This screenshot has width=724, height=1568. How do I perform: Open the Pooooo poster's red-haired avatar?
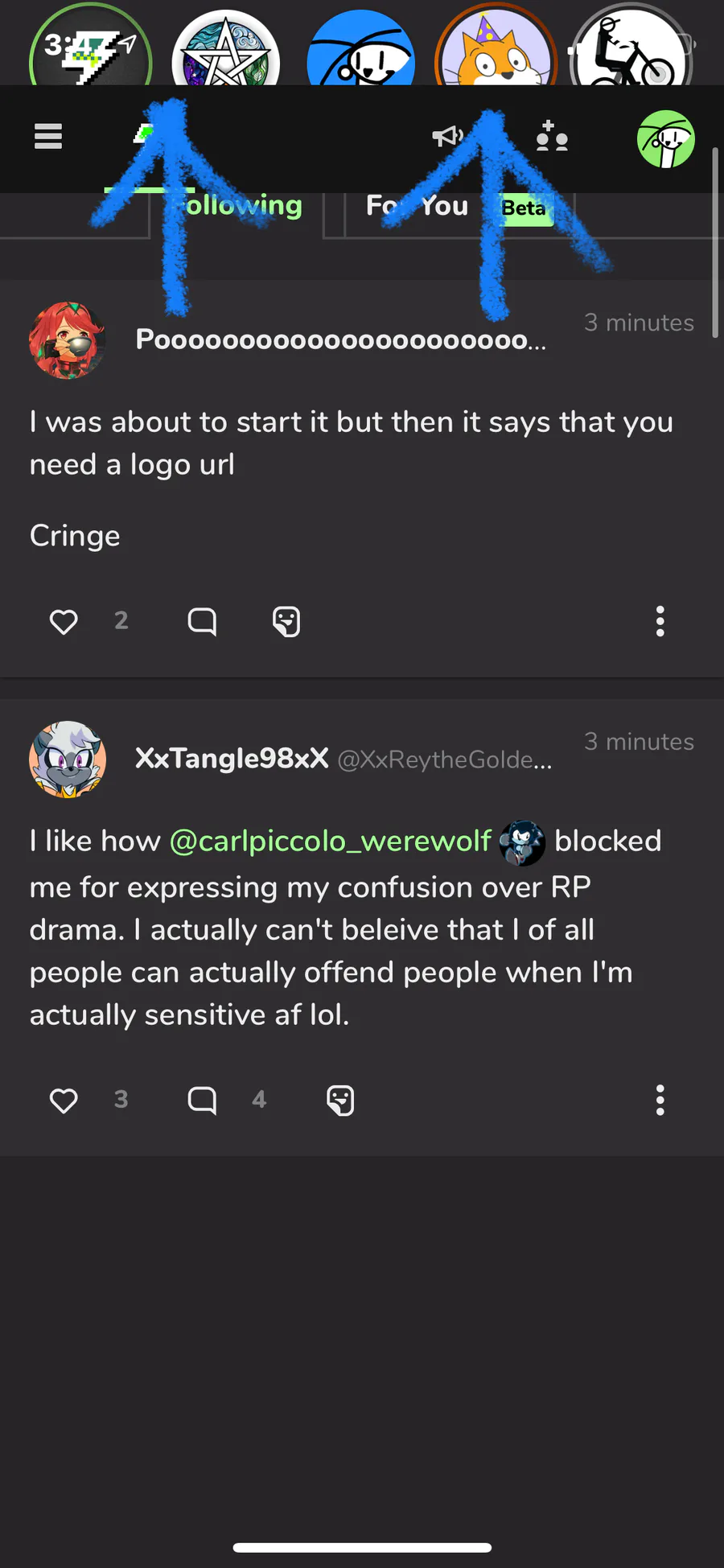[68, 340]
